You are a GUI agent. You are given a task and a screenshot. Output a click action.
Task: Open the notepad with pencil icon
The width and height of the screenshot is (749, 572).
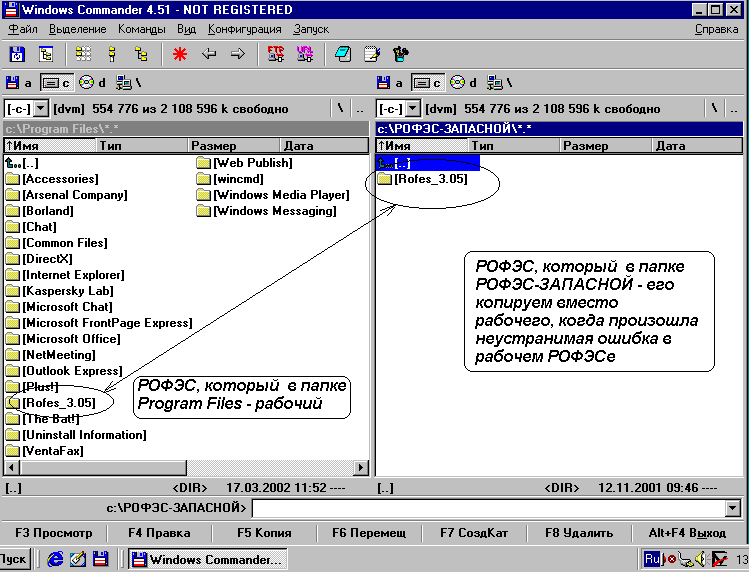point(372,54)
